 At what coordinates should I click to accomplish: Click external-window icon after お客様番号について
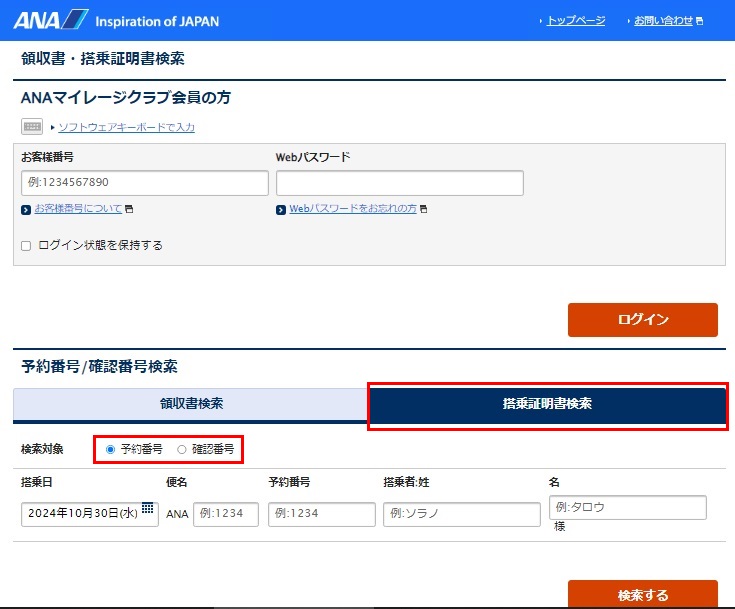coord(129,209)
